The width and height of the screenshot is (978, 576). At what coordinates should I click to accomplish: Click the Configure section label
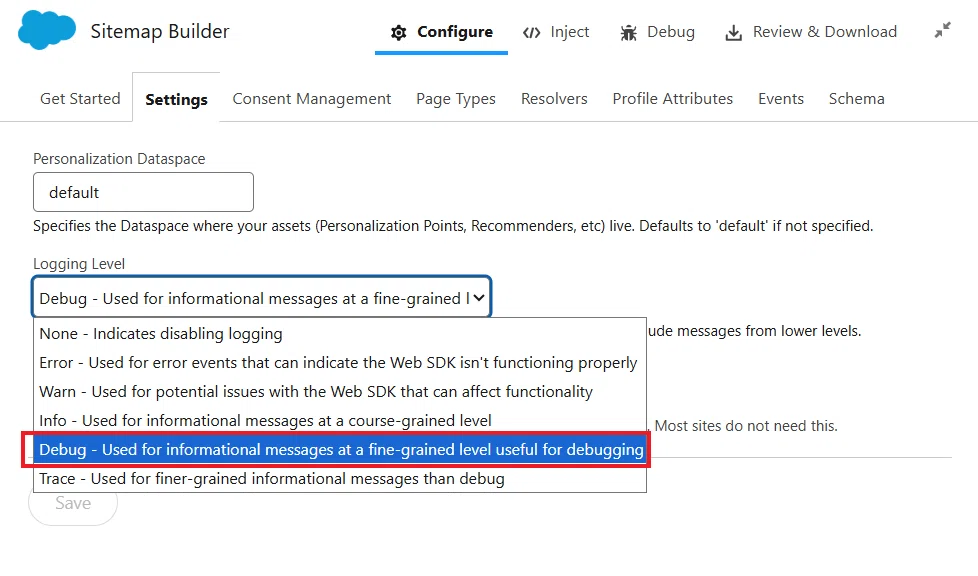(455, 32)
